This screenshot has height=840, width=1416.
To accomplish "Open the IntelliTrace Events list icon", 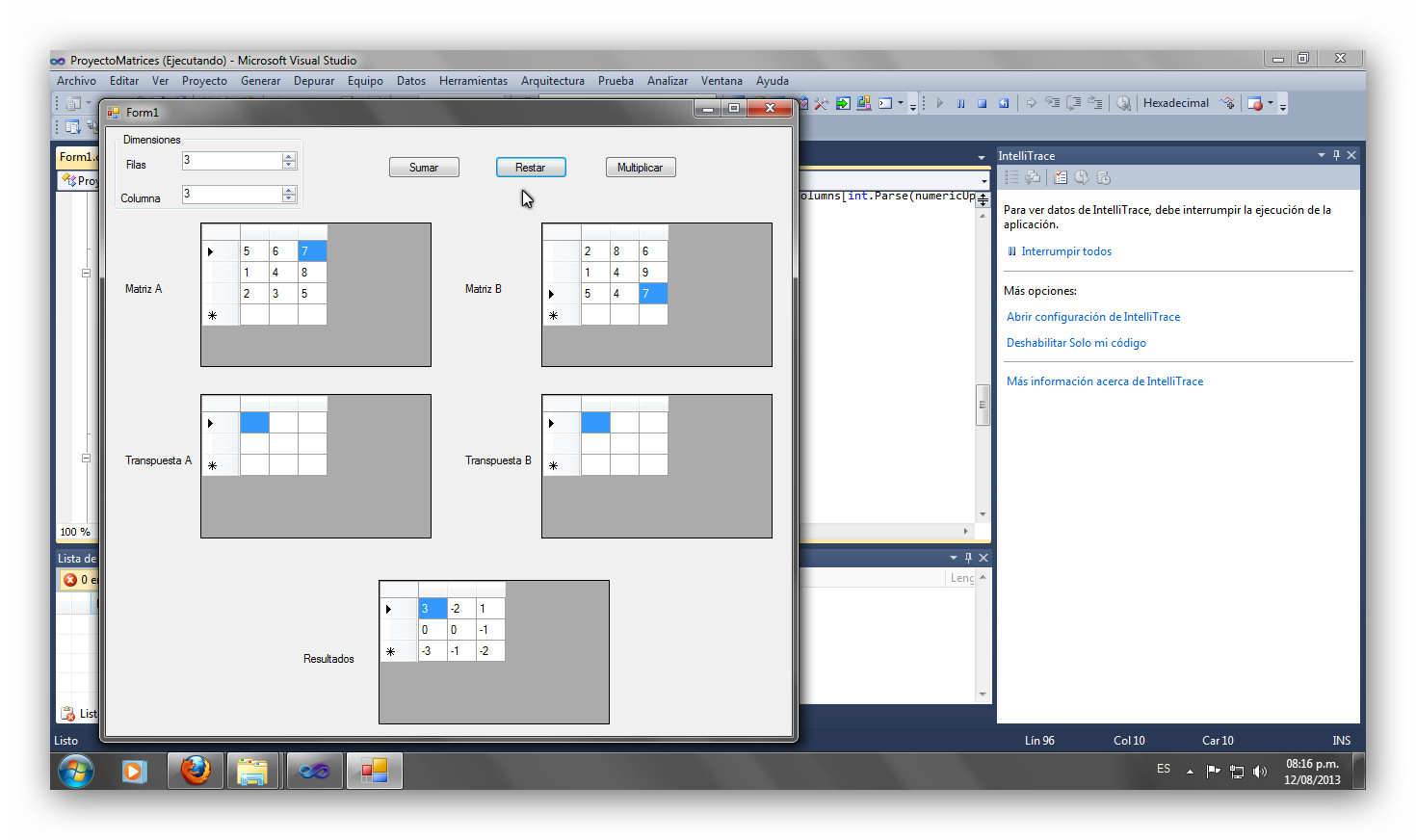I will [x=1011, y=176].
